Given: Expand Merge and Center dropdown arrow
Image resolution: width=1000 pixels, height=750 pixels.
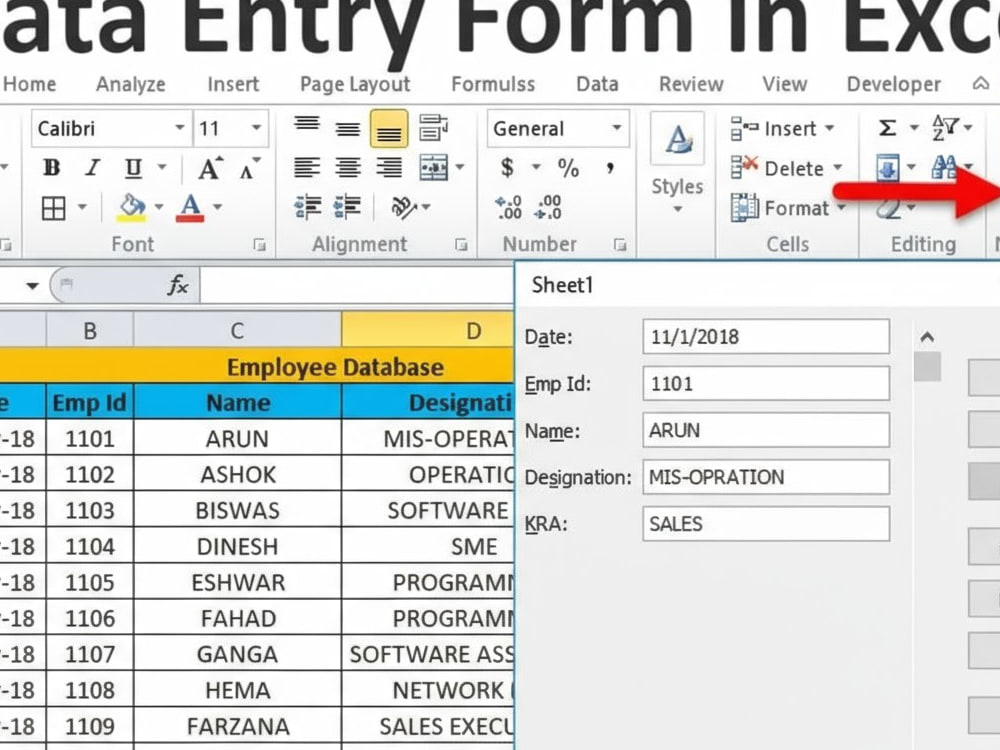Looking at the screenshot, I should pyautogui.click(x=460, y=168).
